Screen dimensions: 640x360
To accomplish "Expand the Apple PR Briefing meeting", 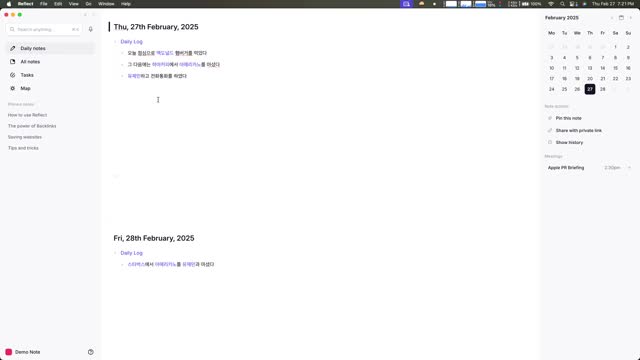I will pyautogui.click(x=629, y=168).
